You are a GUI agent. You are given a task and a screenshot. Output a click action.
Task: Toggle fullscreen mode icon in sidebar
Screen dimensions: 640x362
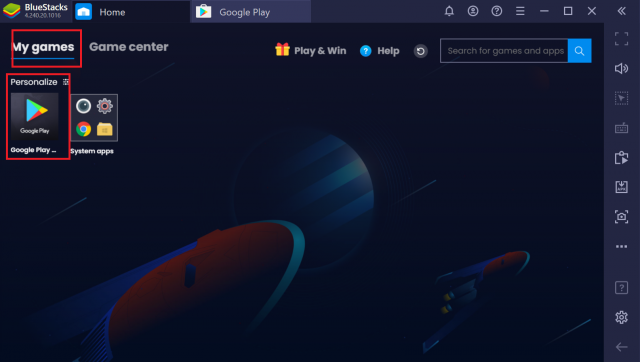tap(621, 39)
